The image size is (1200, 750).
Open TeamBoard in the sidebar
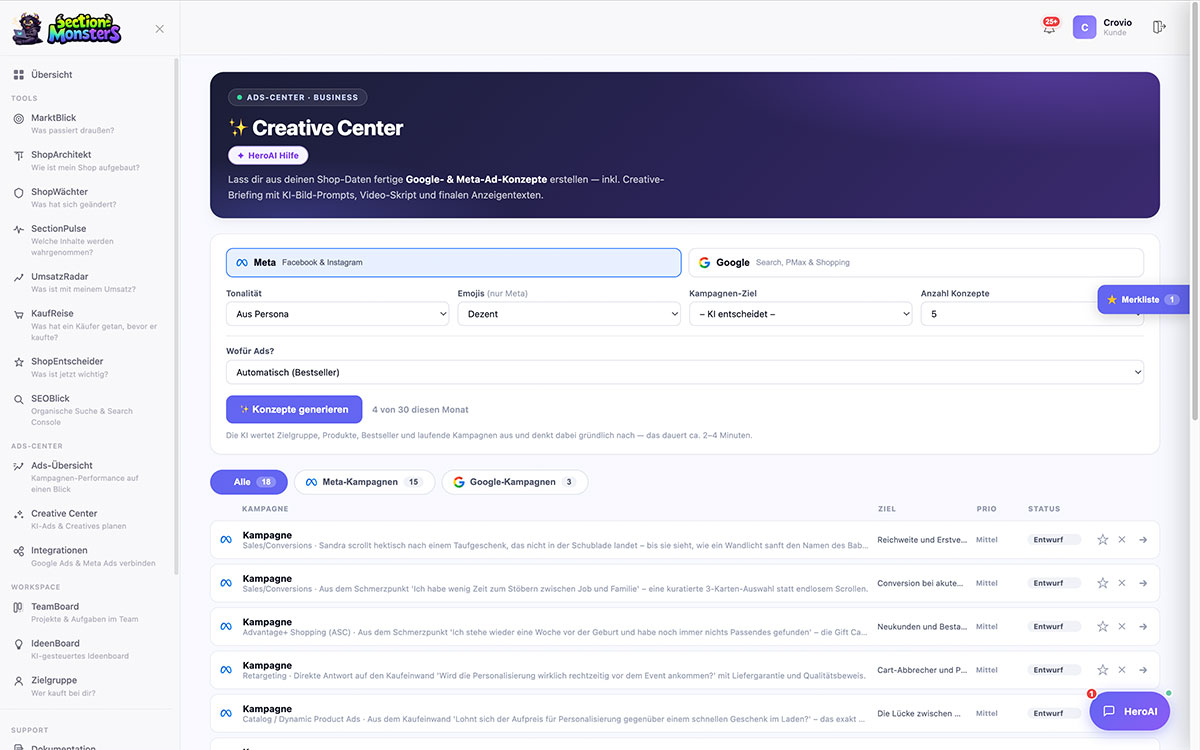pyautogui.click(x=87, y=612)
